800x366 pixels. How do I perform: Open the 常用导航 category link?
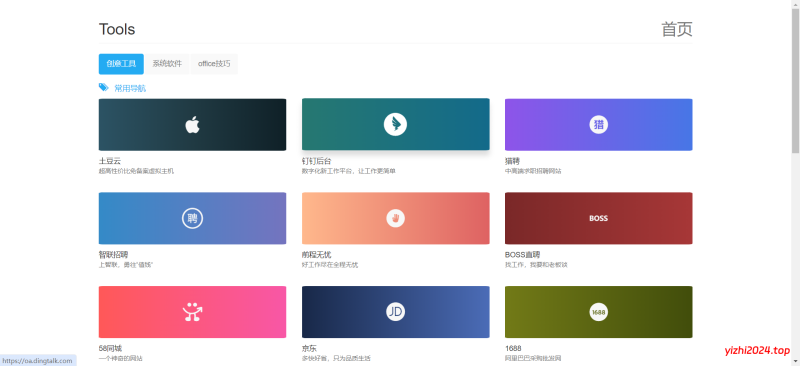click(130, 88)
